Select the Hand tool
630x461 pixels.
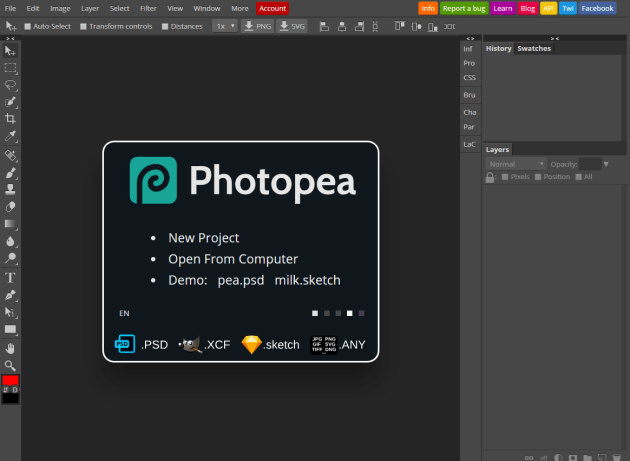(10, 347)
